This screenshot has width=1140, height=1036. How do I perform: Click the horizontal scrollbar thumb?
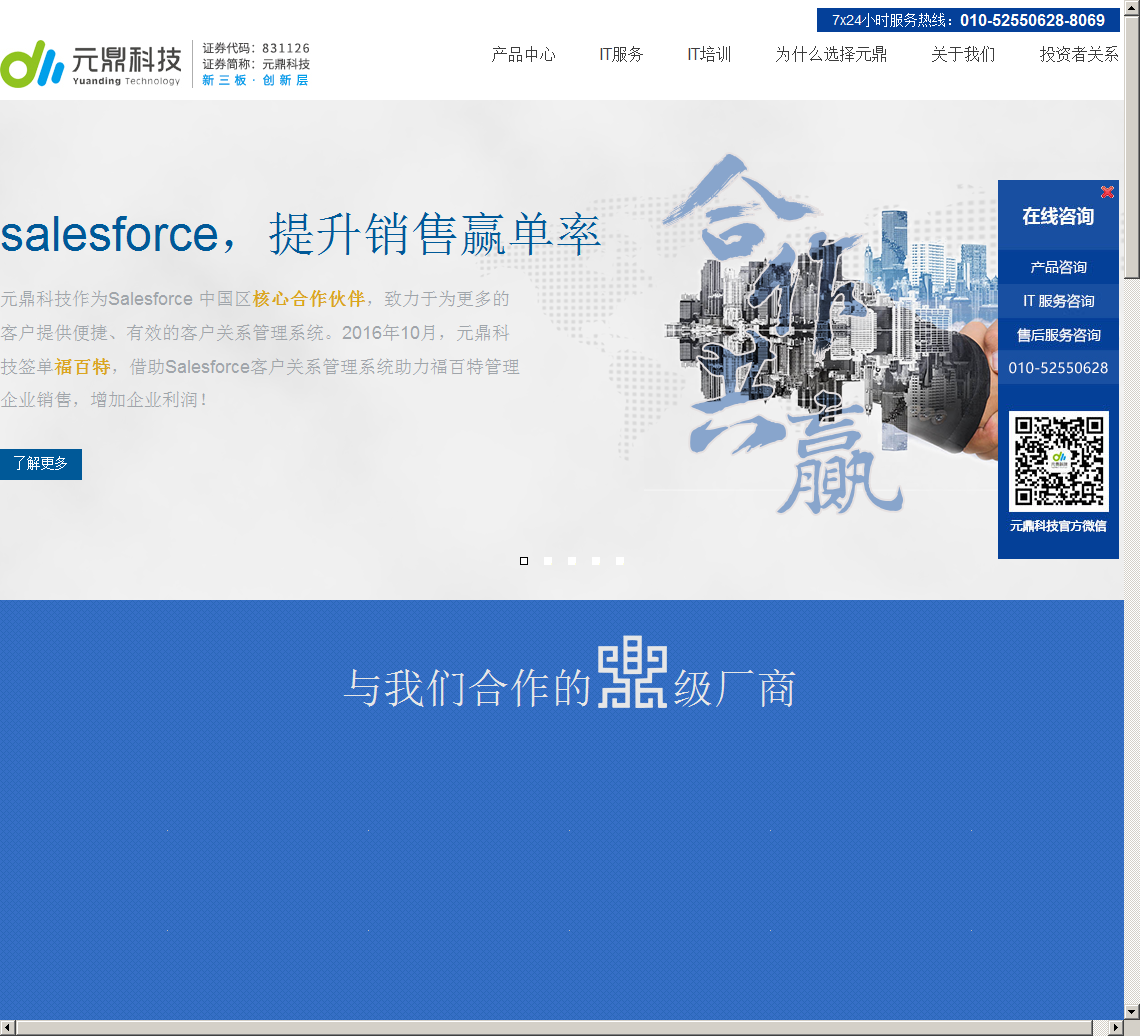tap(554, 1028)
